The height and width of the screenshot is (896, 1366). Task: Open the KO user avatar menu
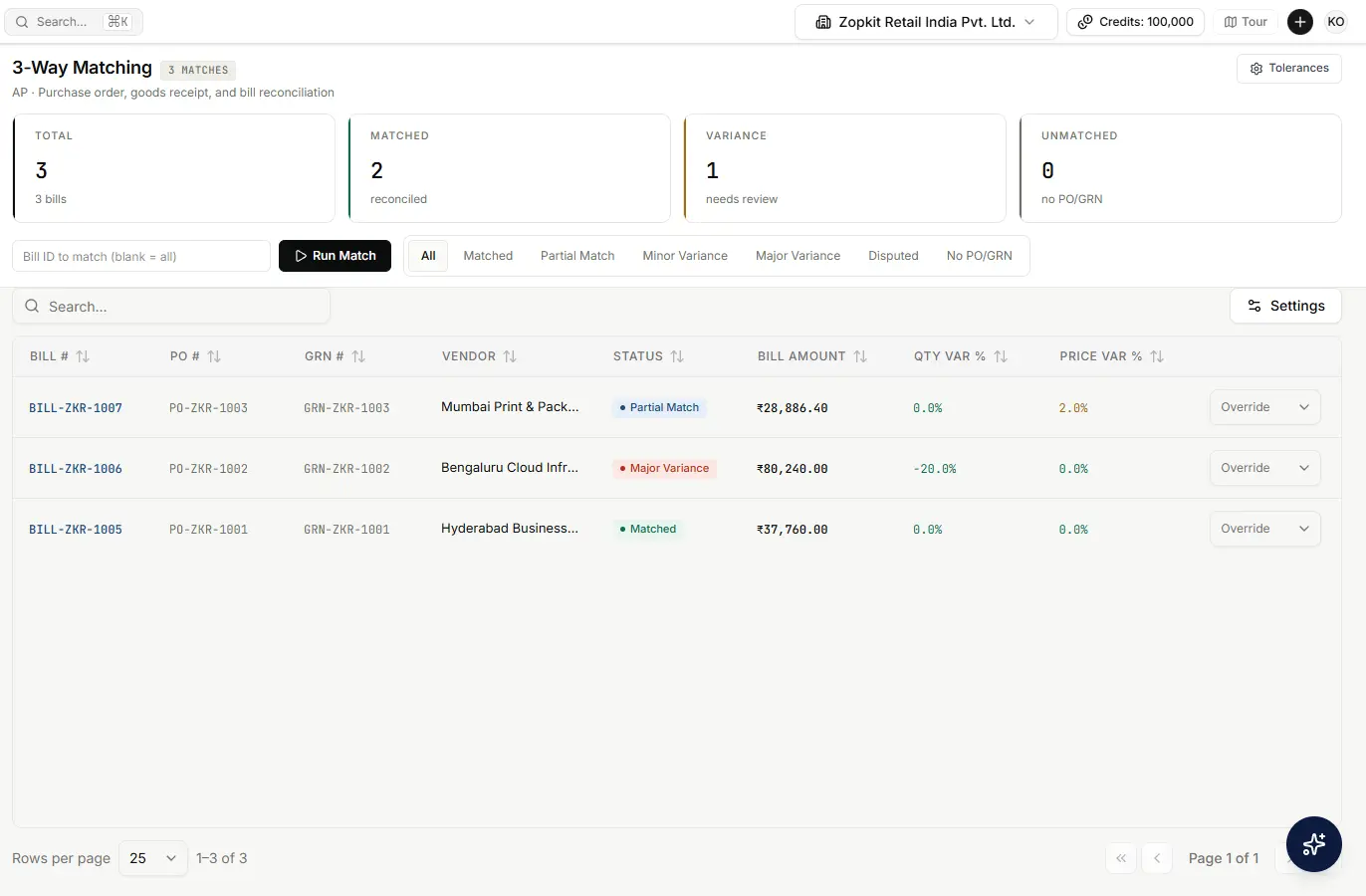[1336, 22]
